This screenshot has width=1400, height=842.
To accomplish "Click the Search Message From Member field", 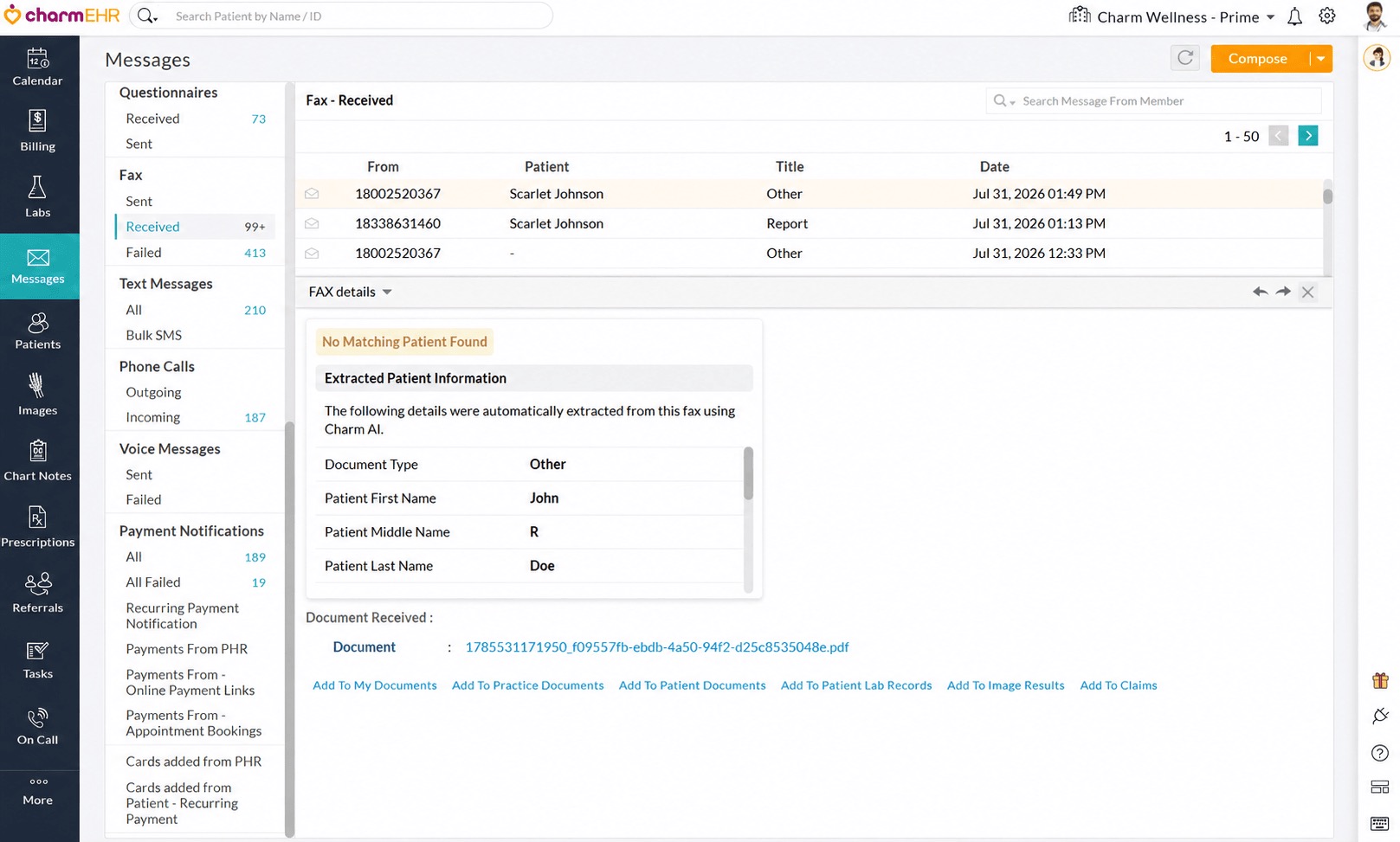I will (x=1154, y=101).
